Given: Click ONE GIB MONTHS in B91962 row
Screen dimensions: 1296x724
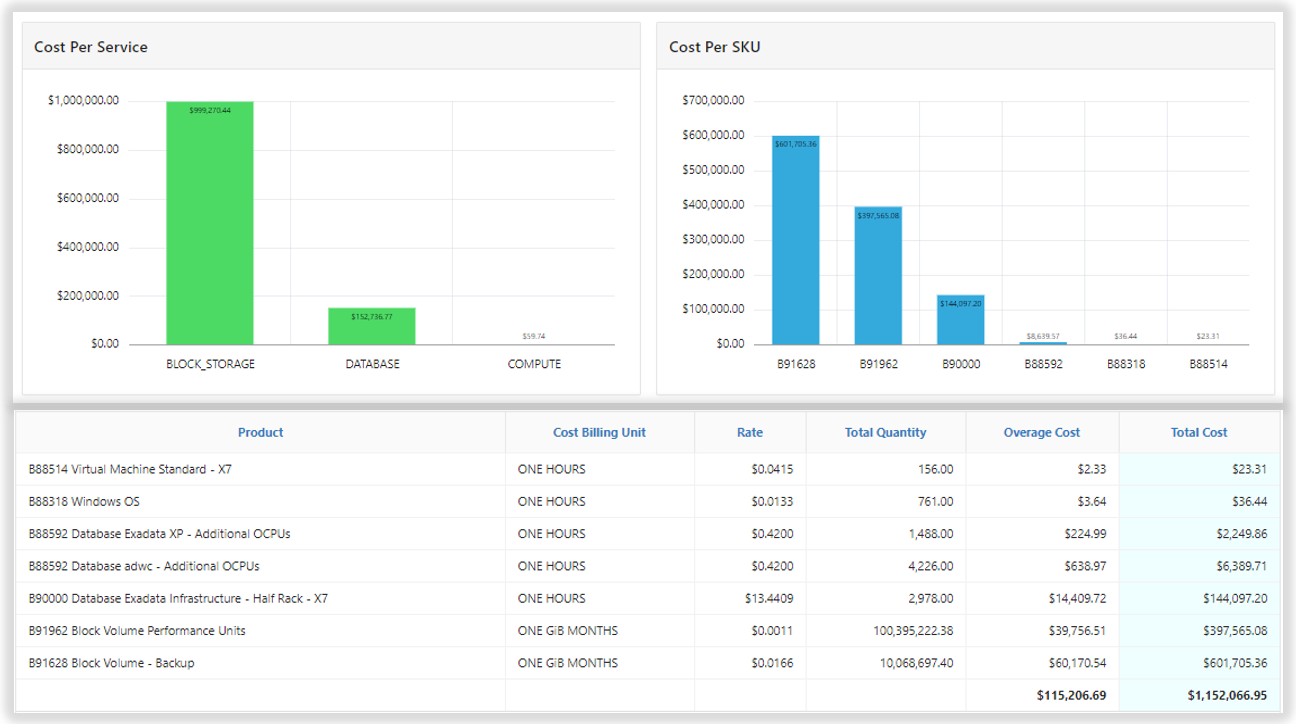Looking at the screenshot, I should (x=567, y=631).
